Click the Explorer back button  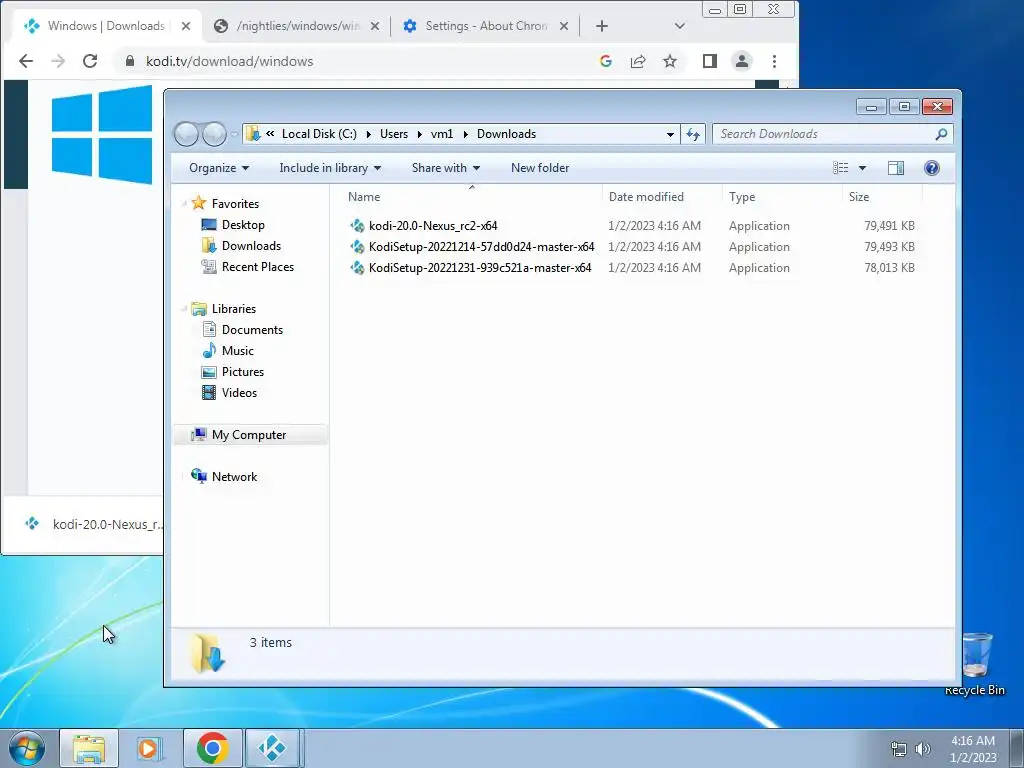click(x=186, y=135)
